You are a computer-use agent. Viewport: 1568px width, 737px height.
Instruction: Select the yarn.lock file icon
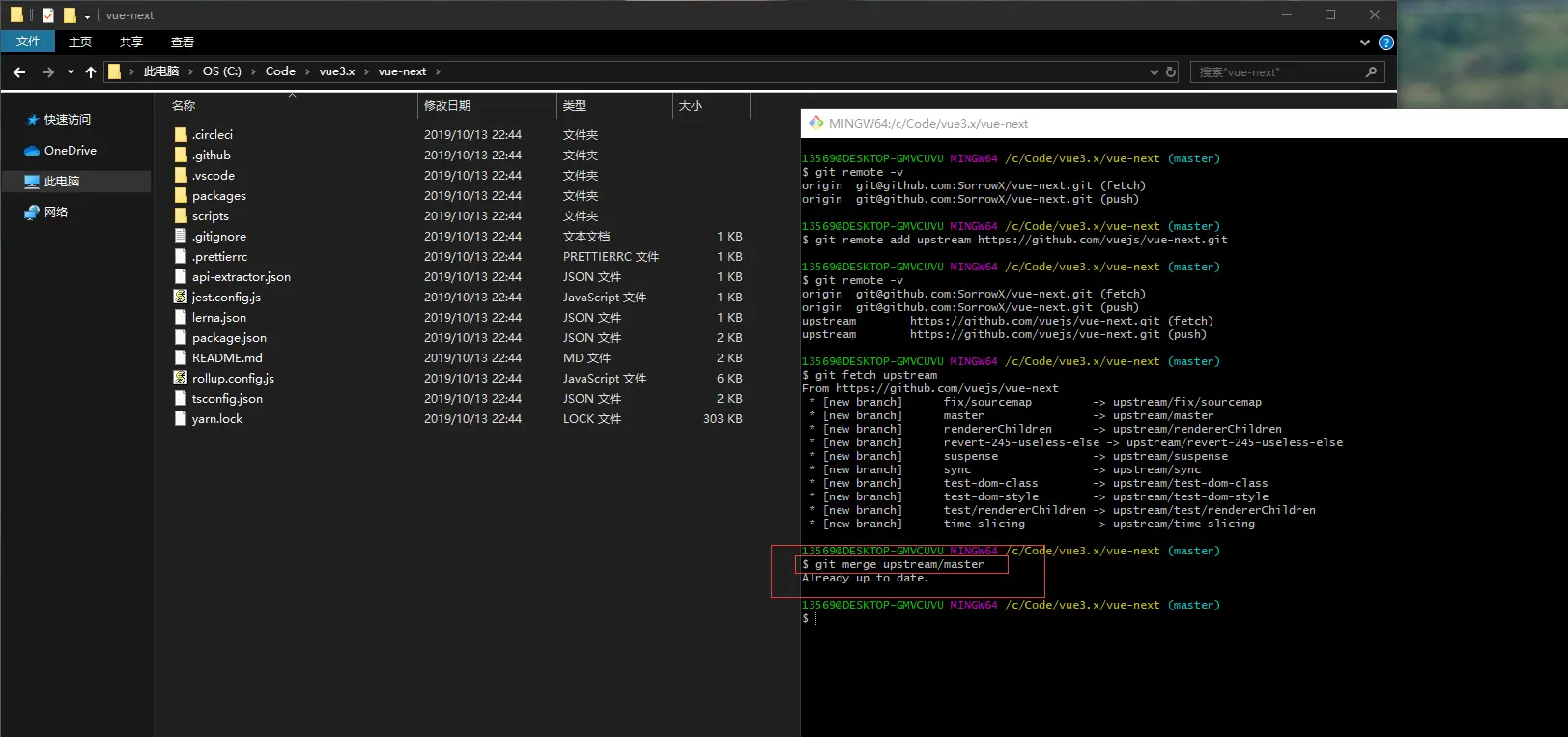tap(181, 418)
